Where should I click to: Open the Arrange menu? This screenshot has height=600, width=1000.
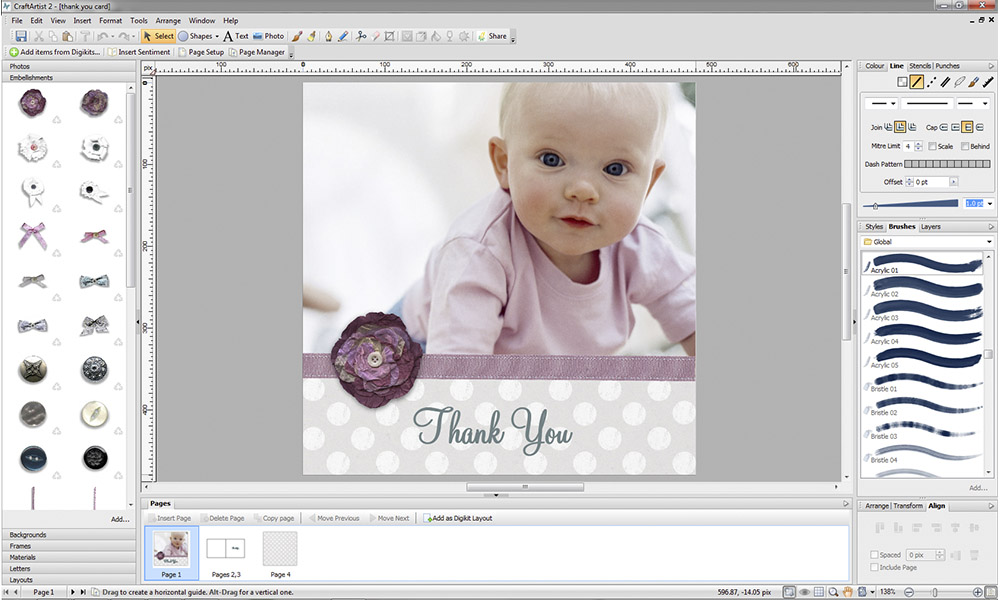pyautogui.click(x=168, y=20)
